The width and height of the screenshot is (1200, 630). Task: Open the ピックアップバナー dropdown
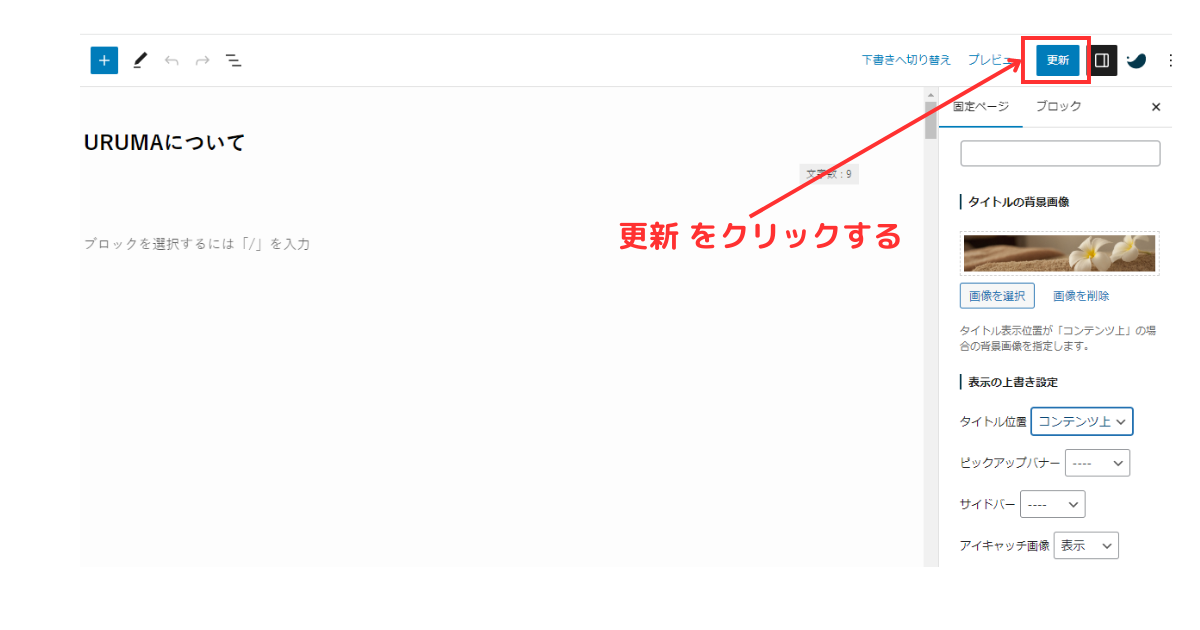click(1097, 462)
